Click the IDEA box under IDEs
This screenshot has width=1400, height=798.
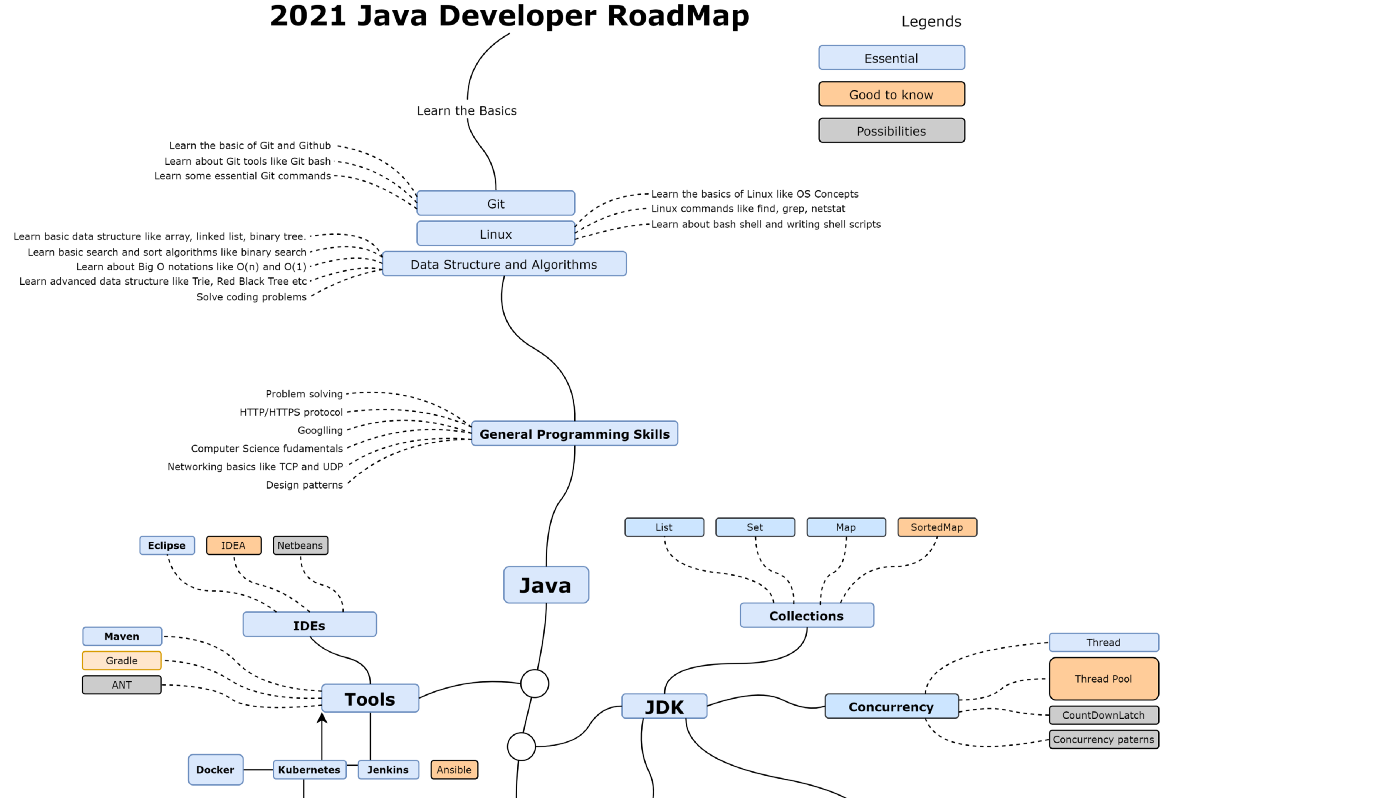click(233, 545)
